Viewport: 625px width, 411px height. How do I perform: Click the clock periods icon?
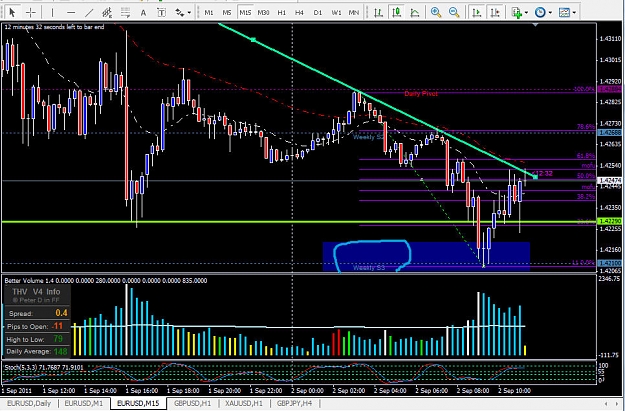click(540, 12)
